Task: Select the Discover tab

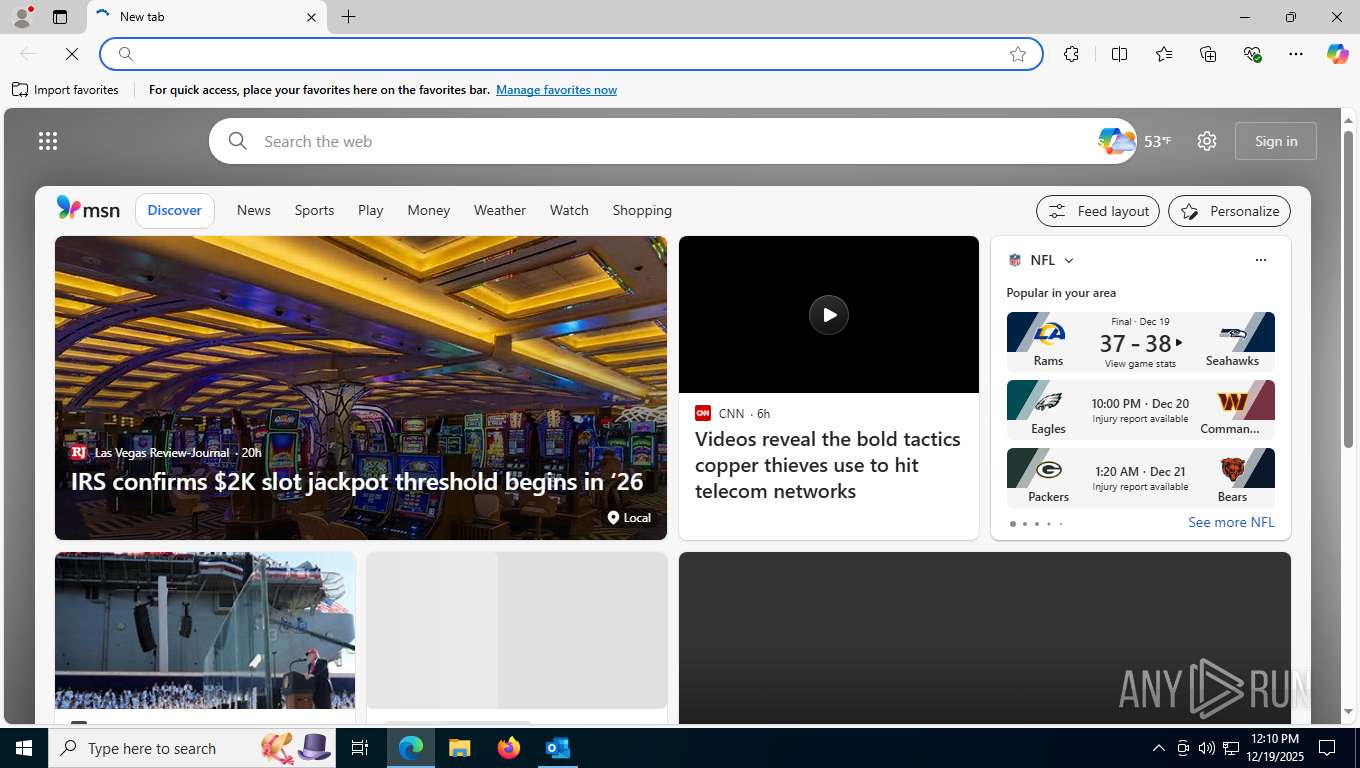Action: (175, 210)
